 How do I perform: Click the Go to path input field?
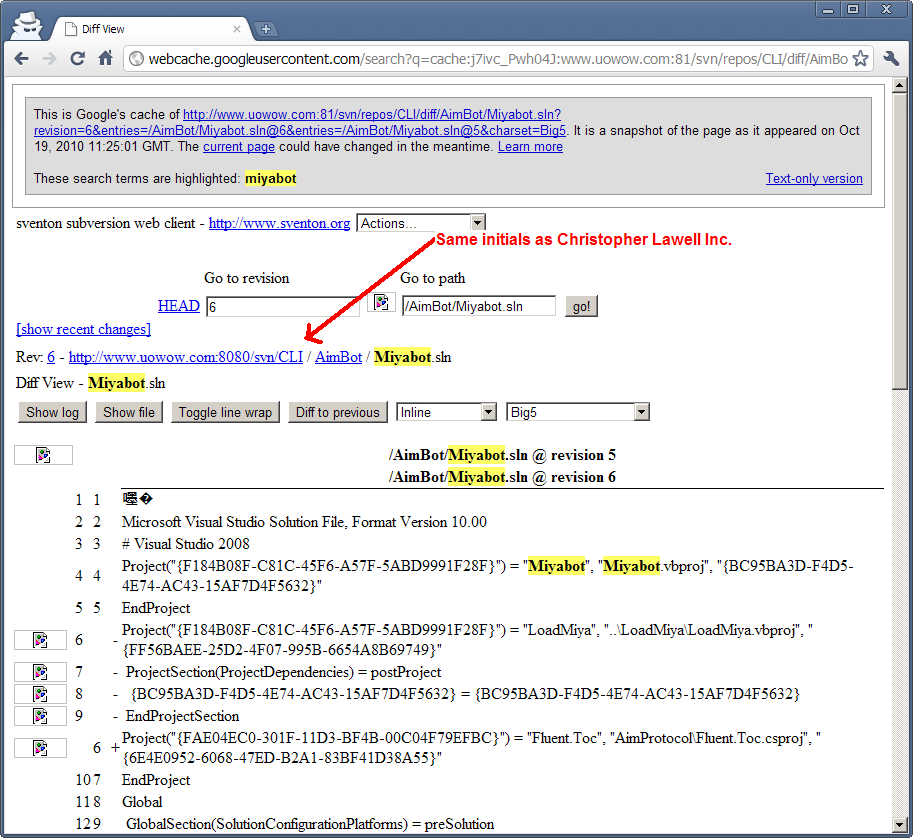pos(479,306)
